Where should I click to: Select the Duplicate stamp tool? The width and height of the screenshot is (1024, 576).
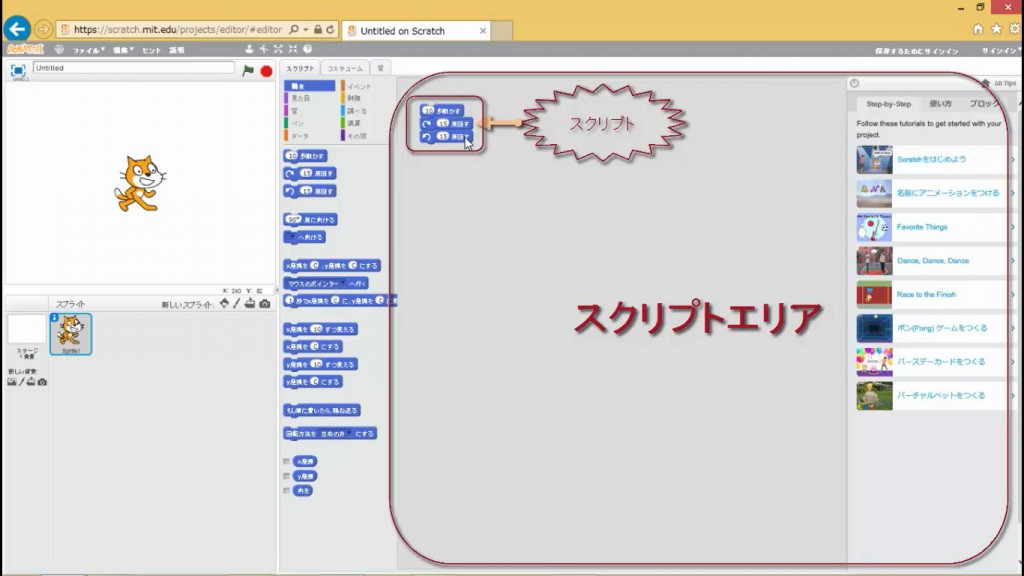(249, 49)
